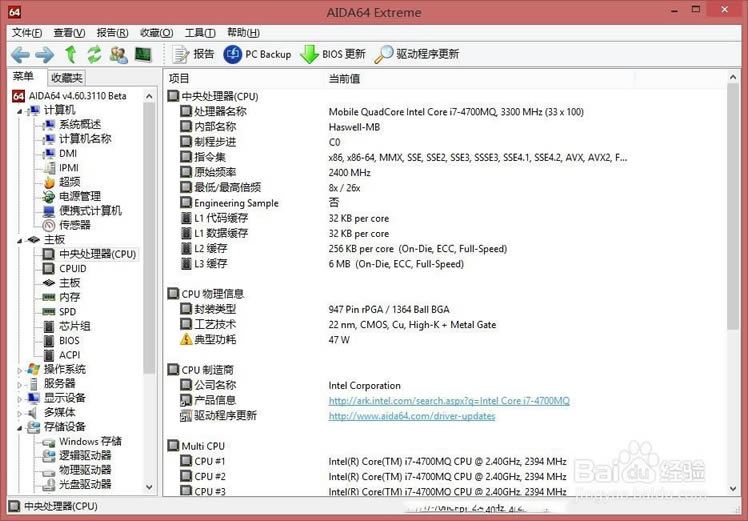The height and width of the screenshot is (521, 748).
Task: Open PC Backup from the toolbar
Action: click(x=256, y=54)
